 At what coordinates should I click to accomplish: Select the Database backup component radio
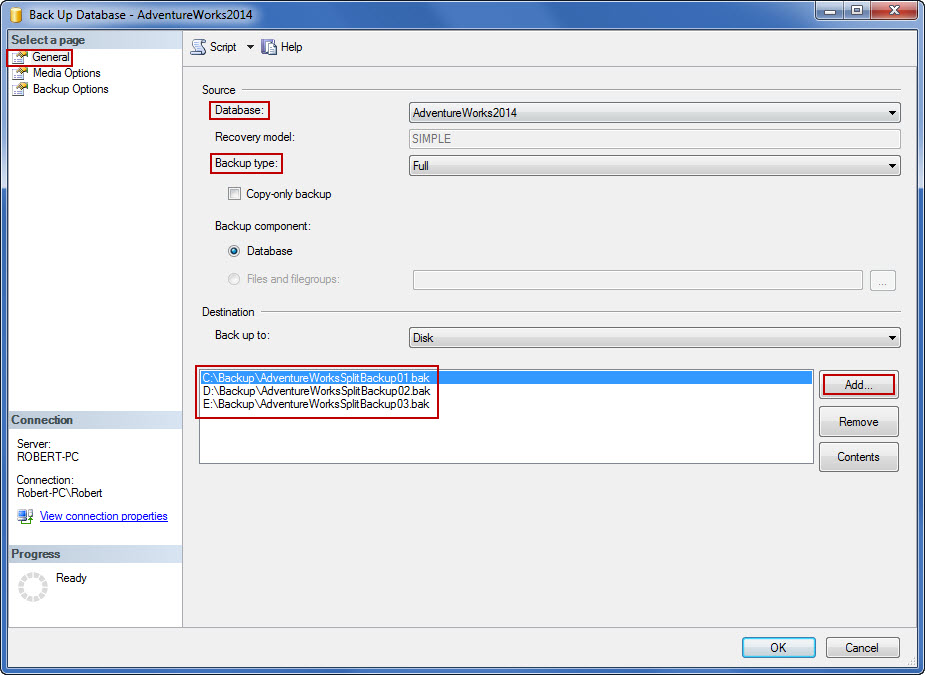237,251
